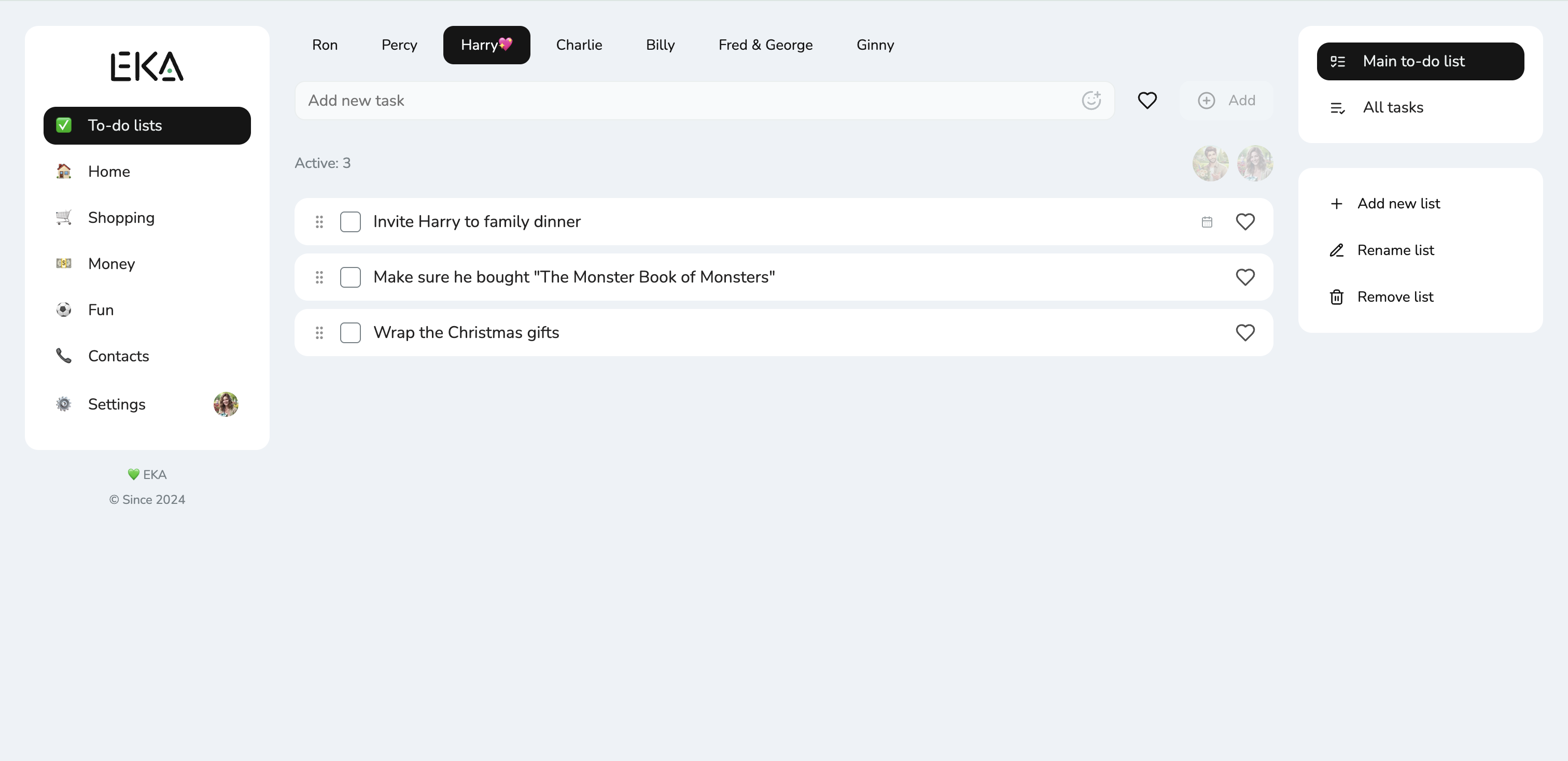
Task: Switch to the Ron list tab
Action: pyautogui.click(x=325, y=45)
